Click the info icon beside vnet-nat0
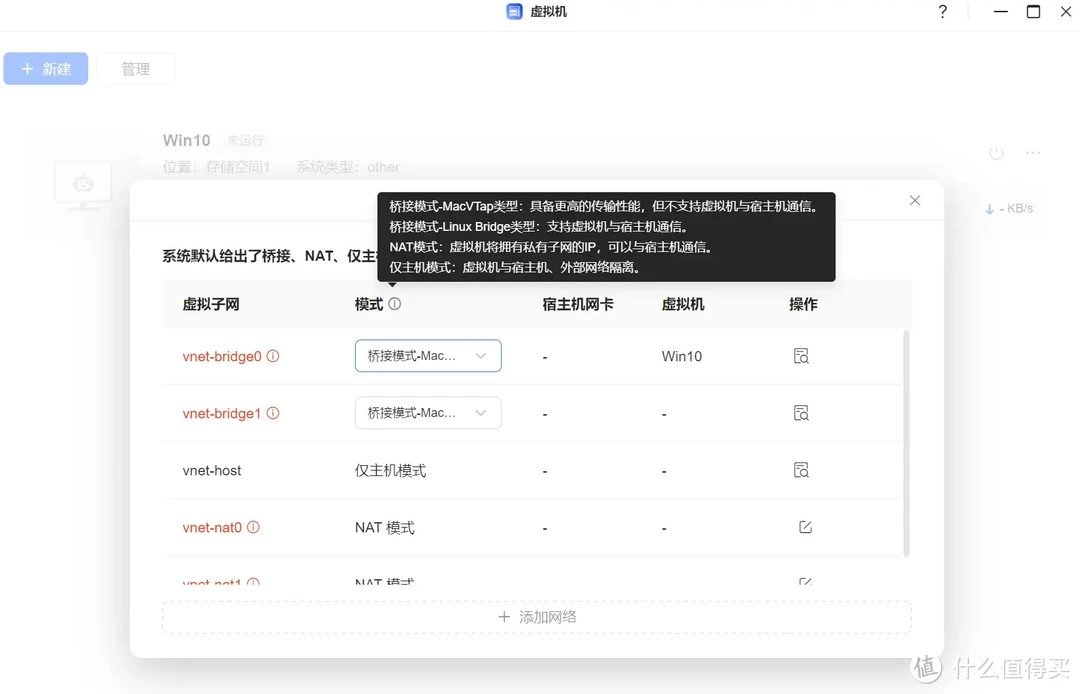 click(254, 527)
